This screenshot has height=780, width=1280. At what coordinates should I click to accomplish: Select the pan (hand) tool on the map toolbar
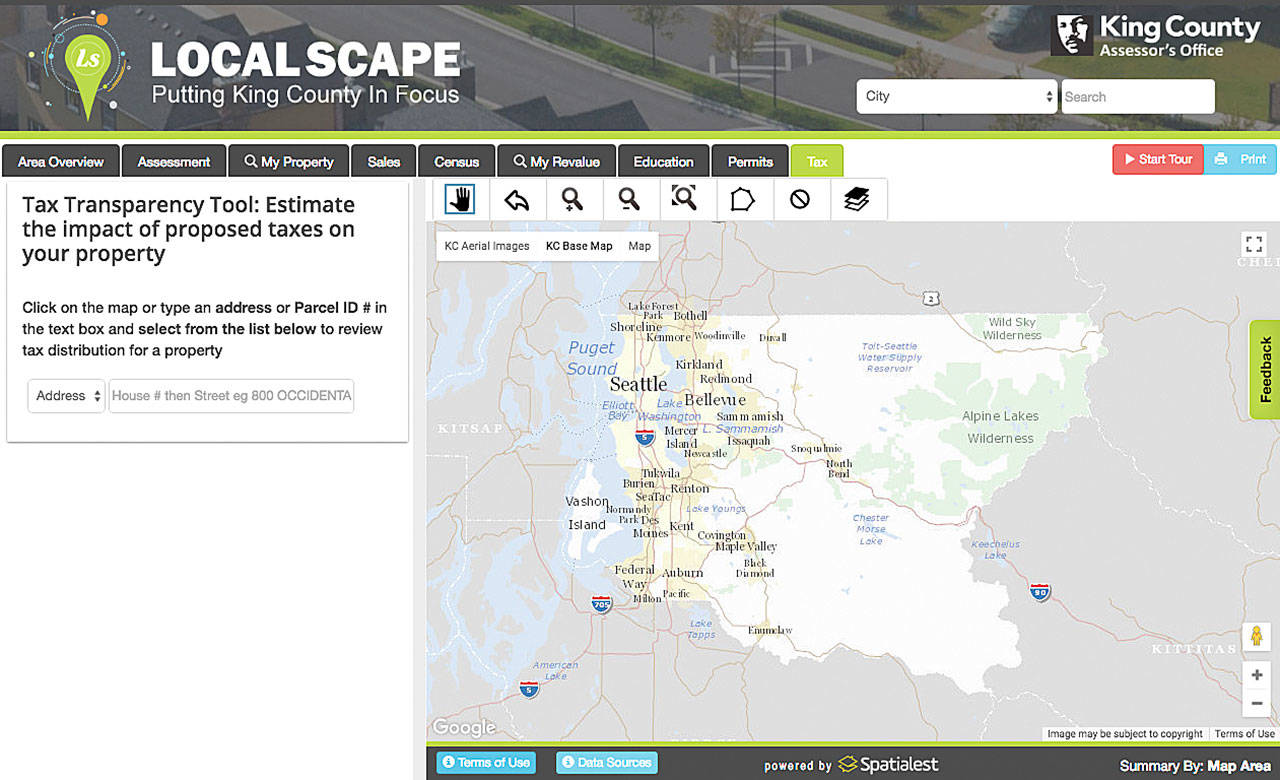460,198
